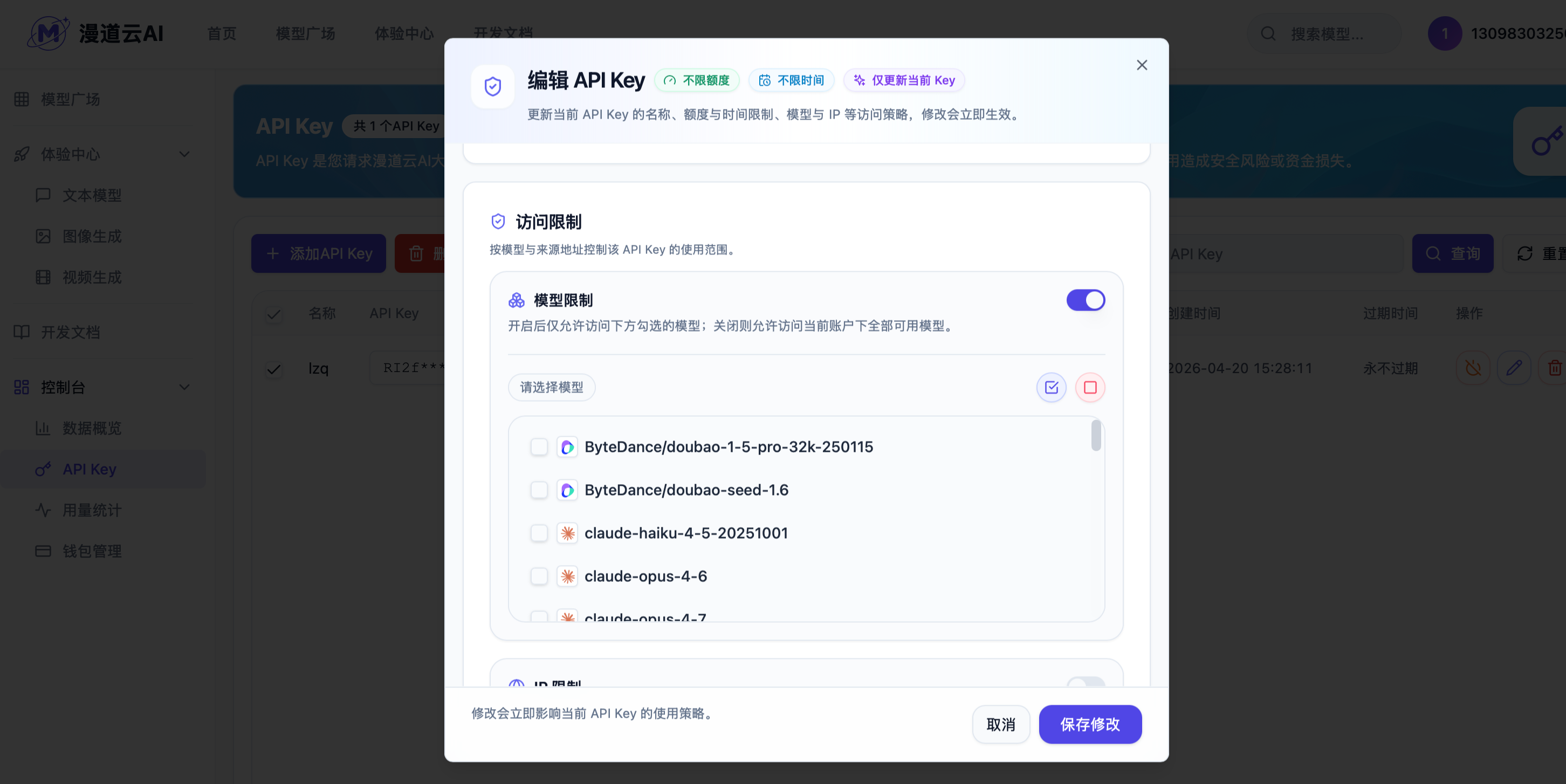Click the 访问限制 shield icon
The width and height of the screenshot is (1566, 784).
point(498,221)
